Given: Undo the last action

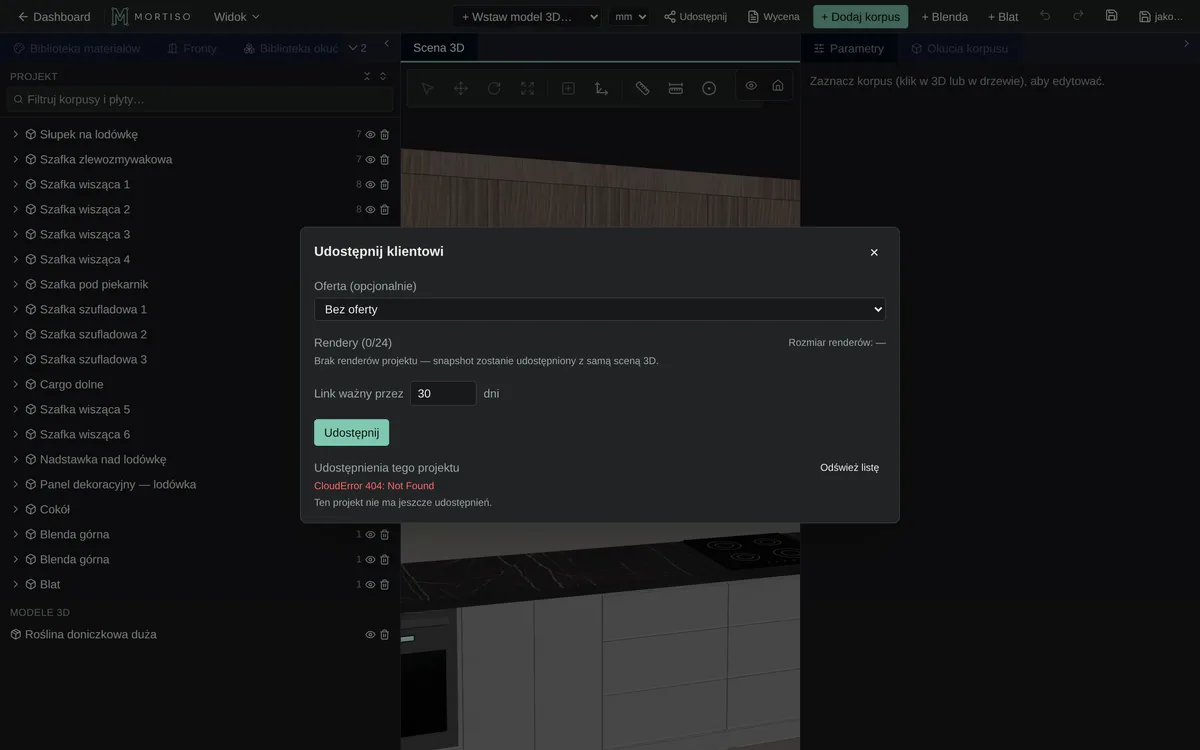Looking at the screenshot, I should click(x=1045, y=16).
